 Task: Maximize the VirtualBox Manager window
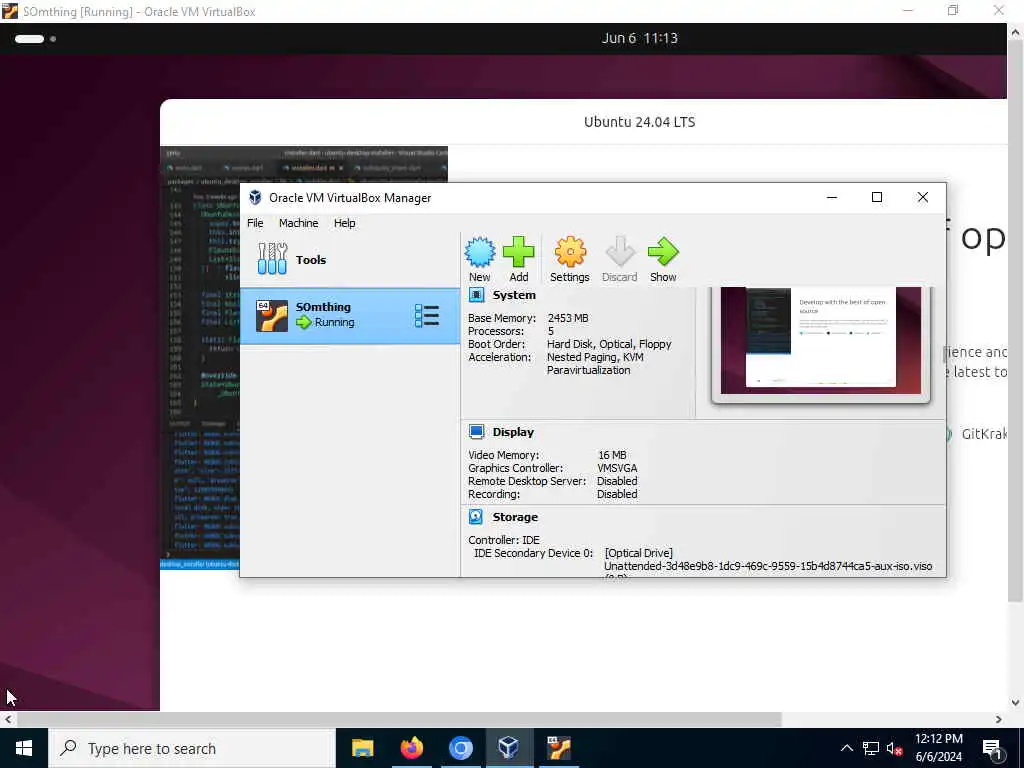click(877, 197)
